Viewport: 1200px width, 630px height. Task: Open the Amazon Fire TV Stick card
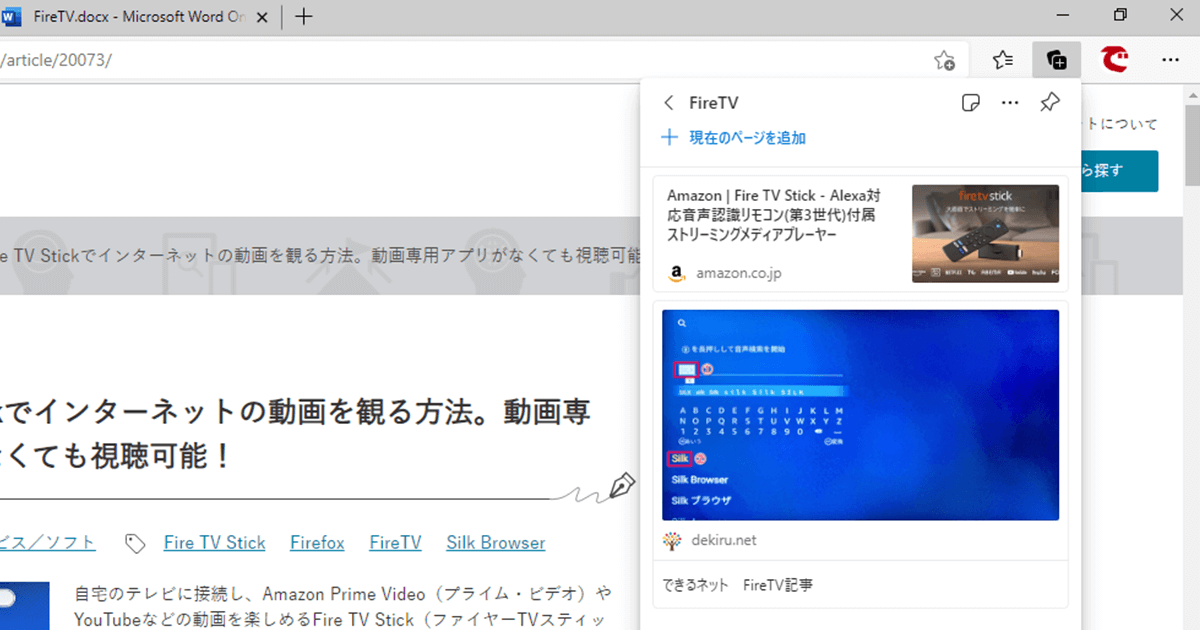(x=860, y=234)
